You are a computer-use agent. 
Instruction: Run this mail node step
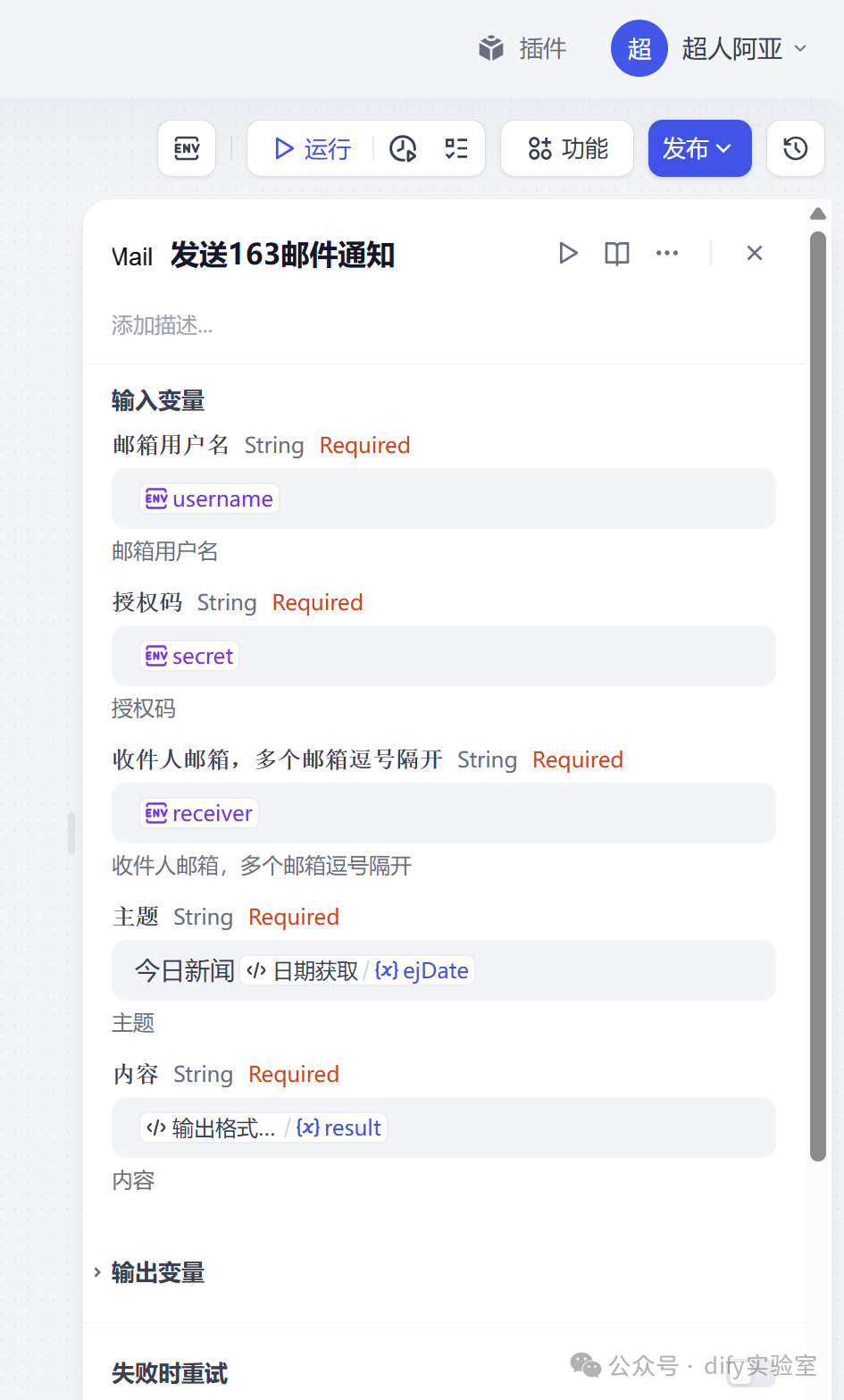[568, 254]
